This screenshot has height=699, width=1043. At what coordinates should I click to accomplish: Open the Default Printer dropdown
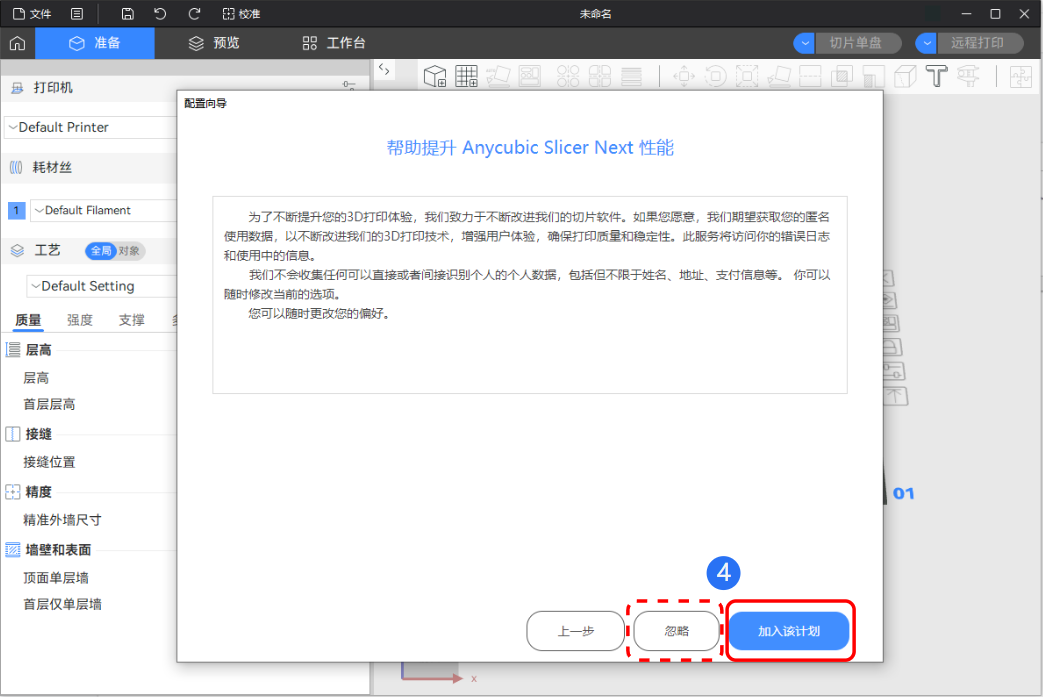tap(90, 127)
